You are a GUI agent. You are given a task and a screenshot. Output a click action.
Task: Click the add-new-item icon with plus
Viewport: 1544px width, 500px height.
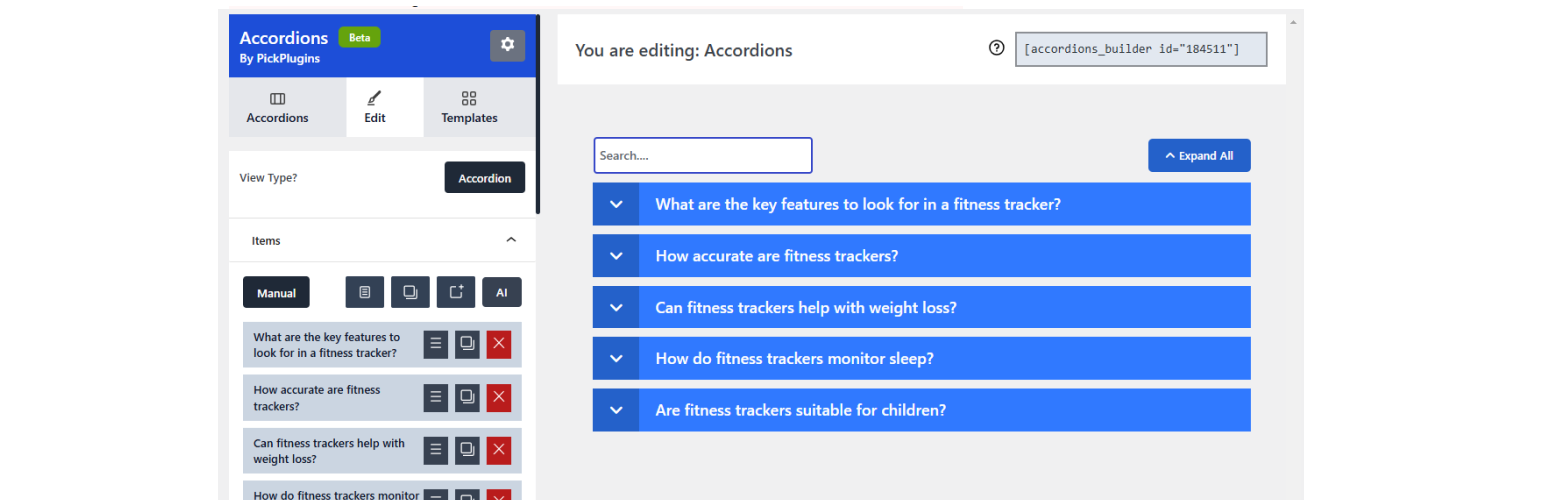pos(456,292)
